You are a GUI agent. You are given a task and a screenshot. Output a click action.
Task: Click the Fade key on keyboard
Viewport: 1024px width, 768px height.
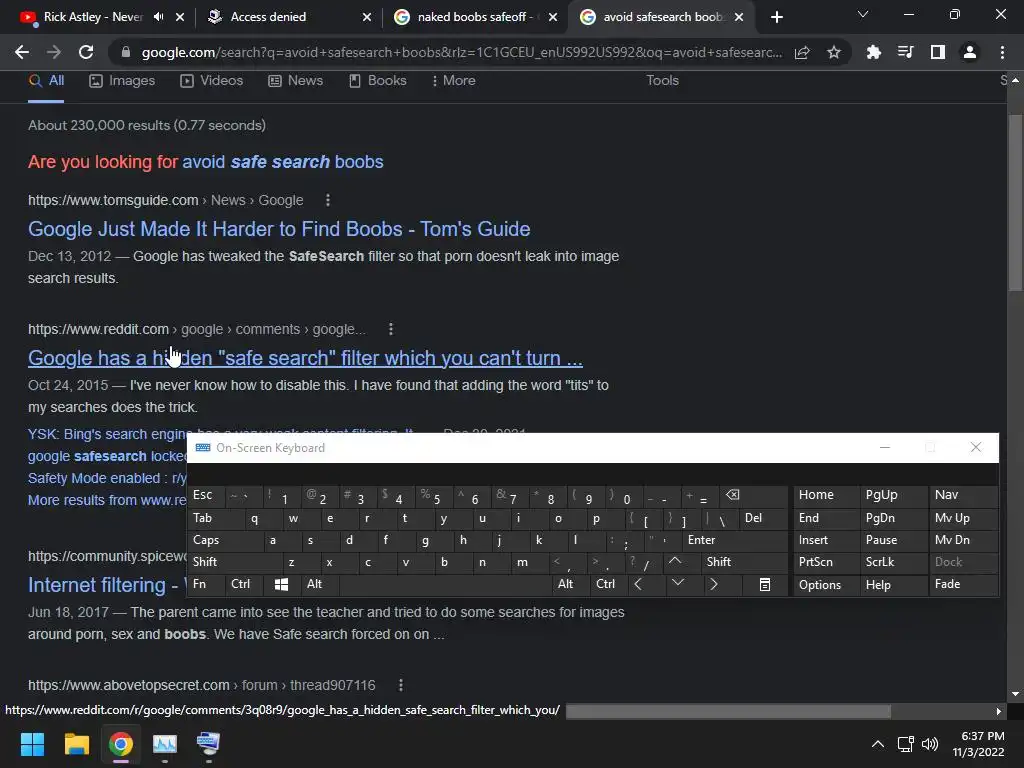pyautogui.click(x=964, y=584)
